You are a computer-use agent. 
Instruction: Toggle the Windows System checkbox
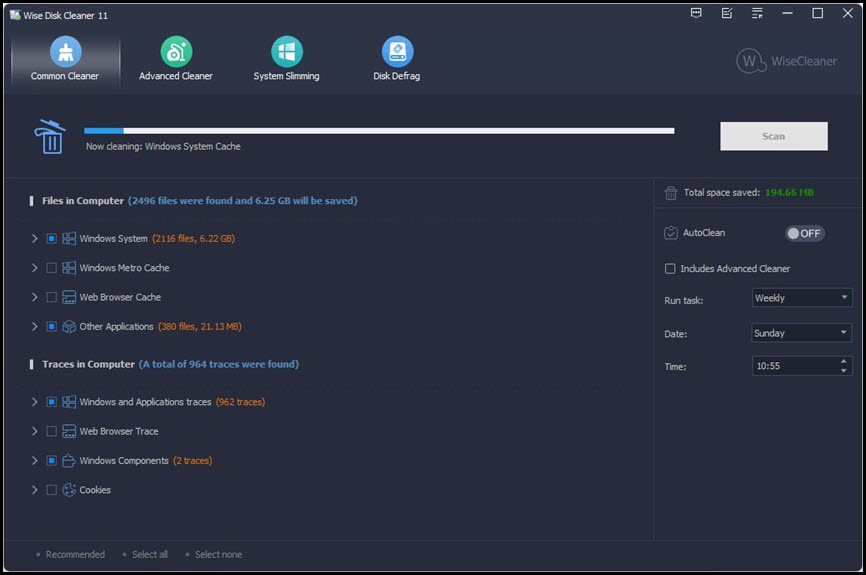point(51,239)
